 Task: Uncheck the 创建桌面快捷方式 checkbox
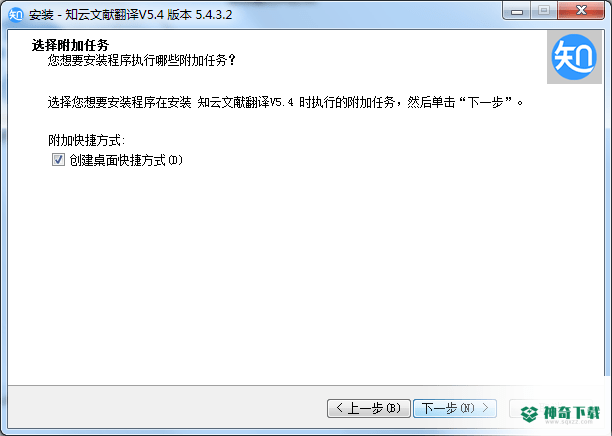pyautogui.click(x=58, y=160)
